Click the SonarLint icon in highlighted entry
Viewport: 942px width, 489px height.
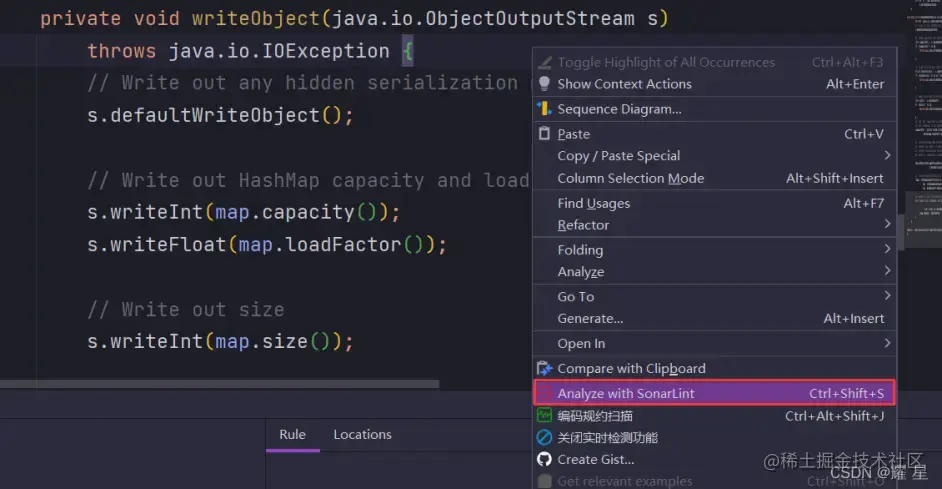click(544, 393)
